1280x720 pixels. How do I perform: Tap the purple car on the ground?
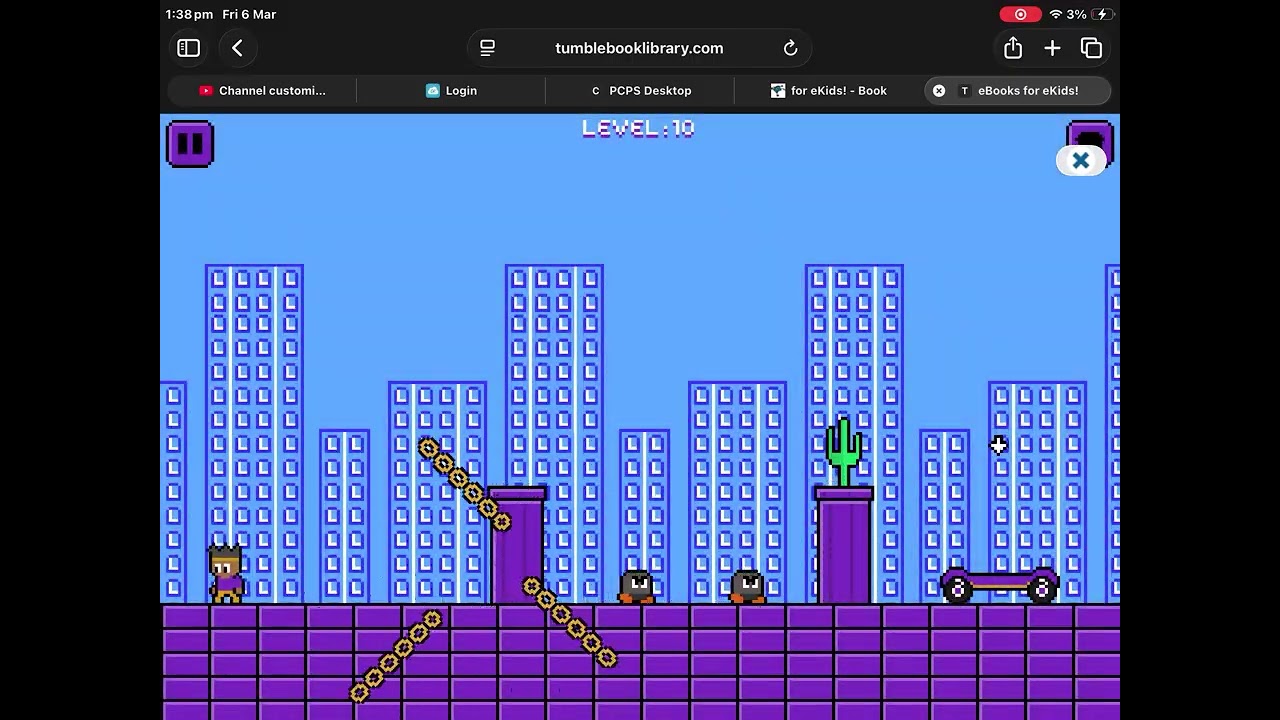[999, 584]
